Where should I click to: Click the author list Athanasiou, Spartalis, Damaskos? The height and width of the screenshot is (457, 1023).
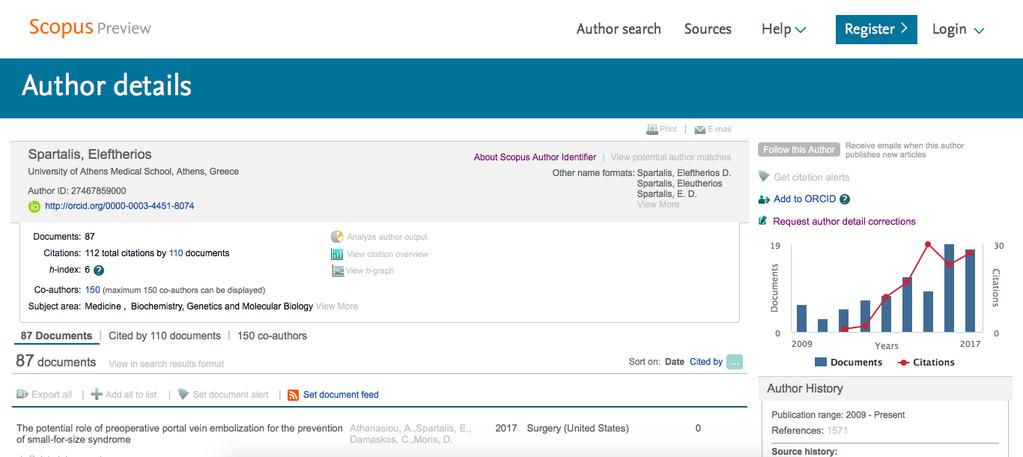[x=410, y=434]
